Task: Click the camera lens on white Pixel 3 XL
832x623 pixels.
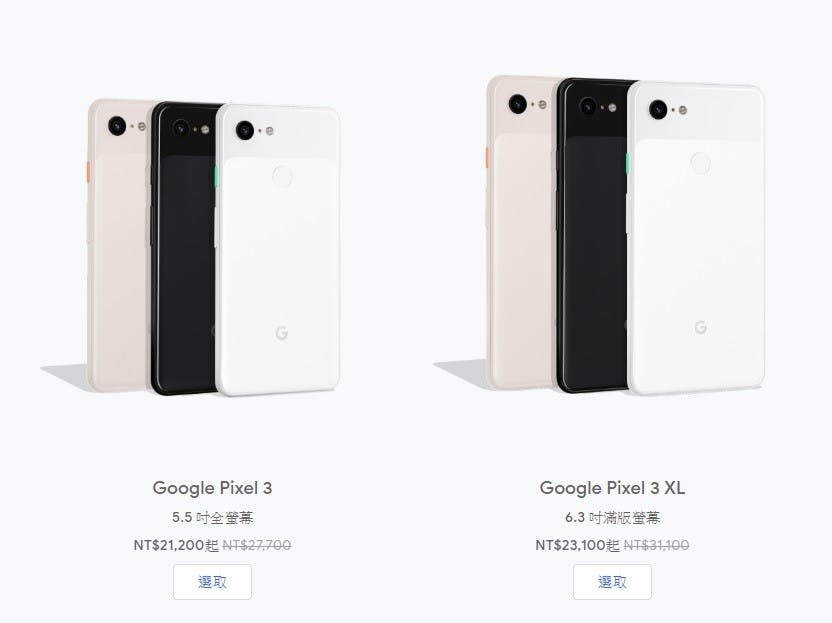Action: pyautogui.click(x=658, y=109)
